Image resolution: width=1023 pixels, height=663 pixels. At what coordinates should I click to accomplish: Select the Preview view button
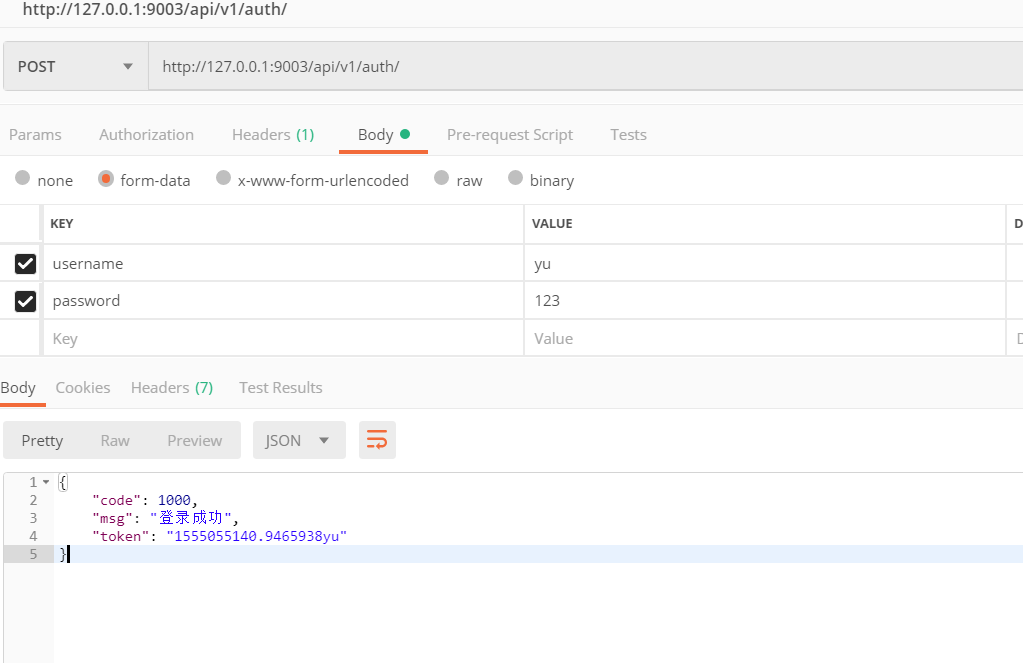(x=194, y=440)
